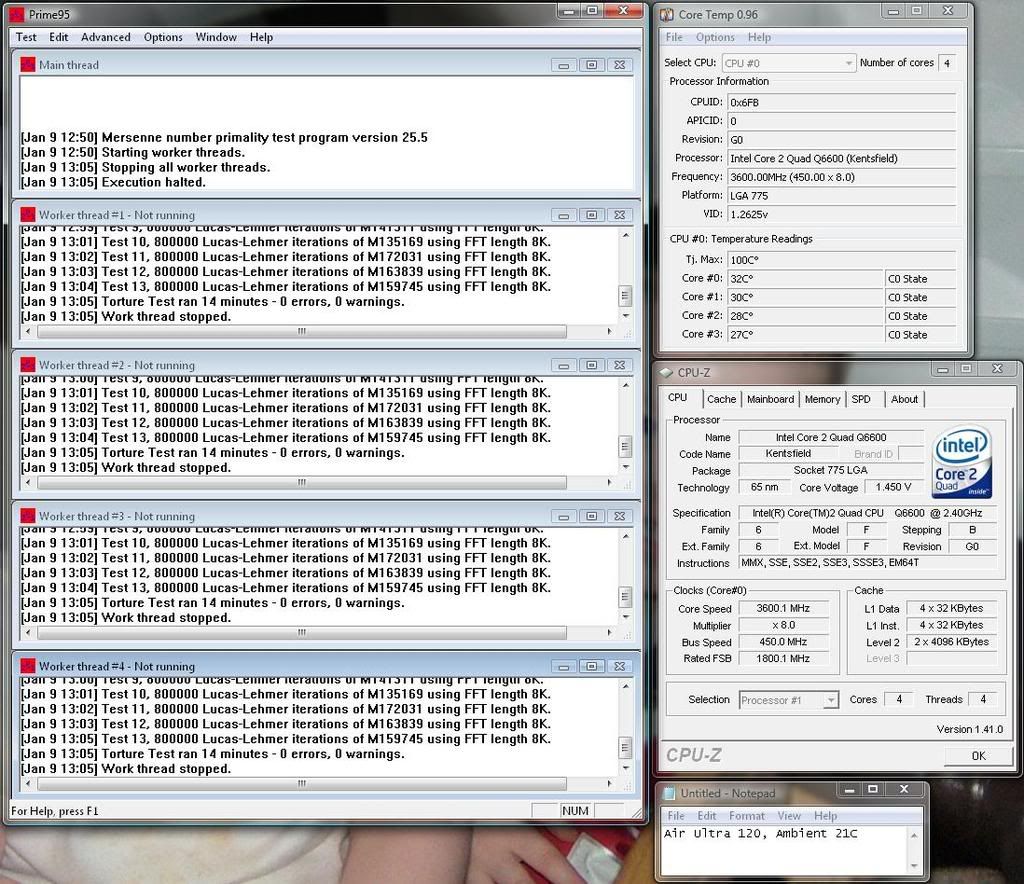The width and height of the screenshot is (1024, 884).
Task: Click the 'C0 State' field for Core #1
Action: [921, 297]
